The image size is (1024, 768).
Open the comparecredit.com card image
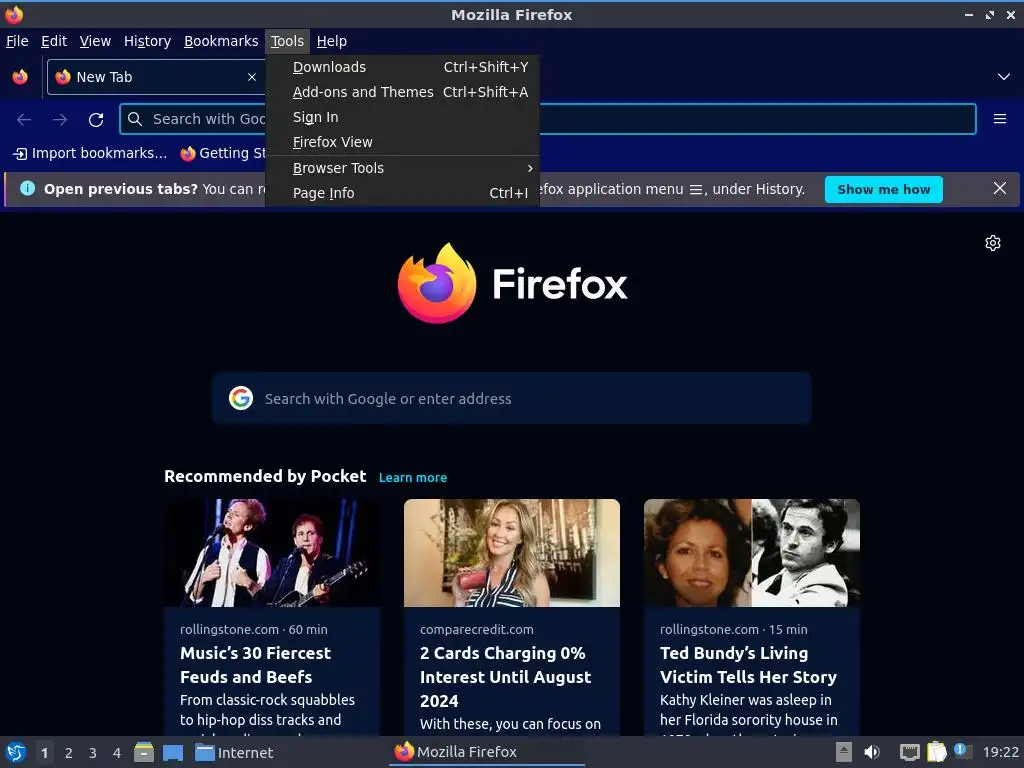pyautogui.click(x=511, y=553)
